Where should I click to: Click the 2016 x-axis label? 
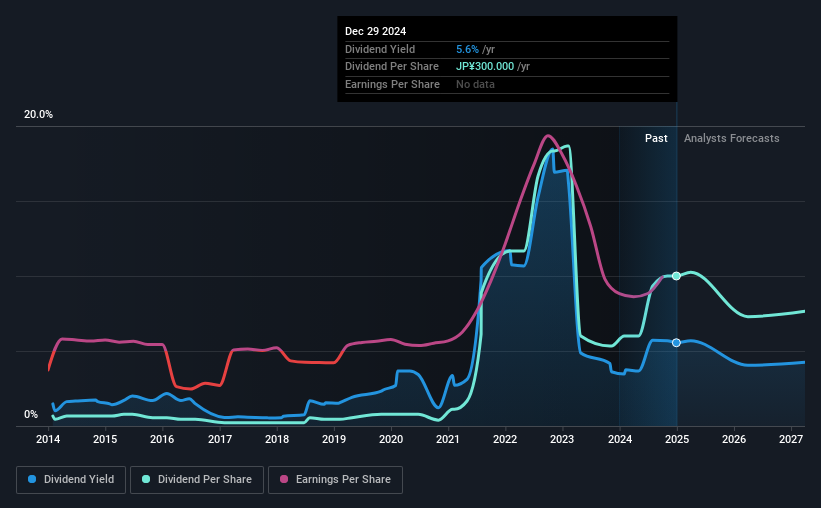pos(162,439)
